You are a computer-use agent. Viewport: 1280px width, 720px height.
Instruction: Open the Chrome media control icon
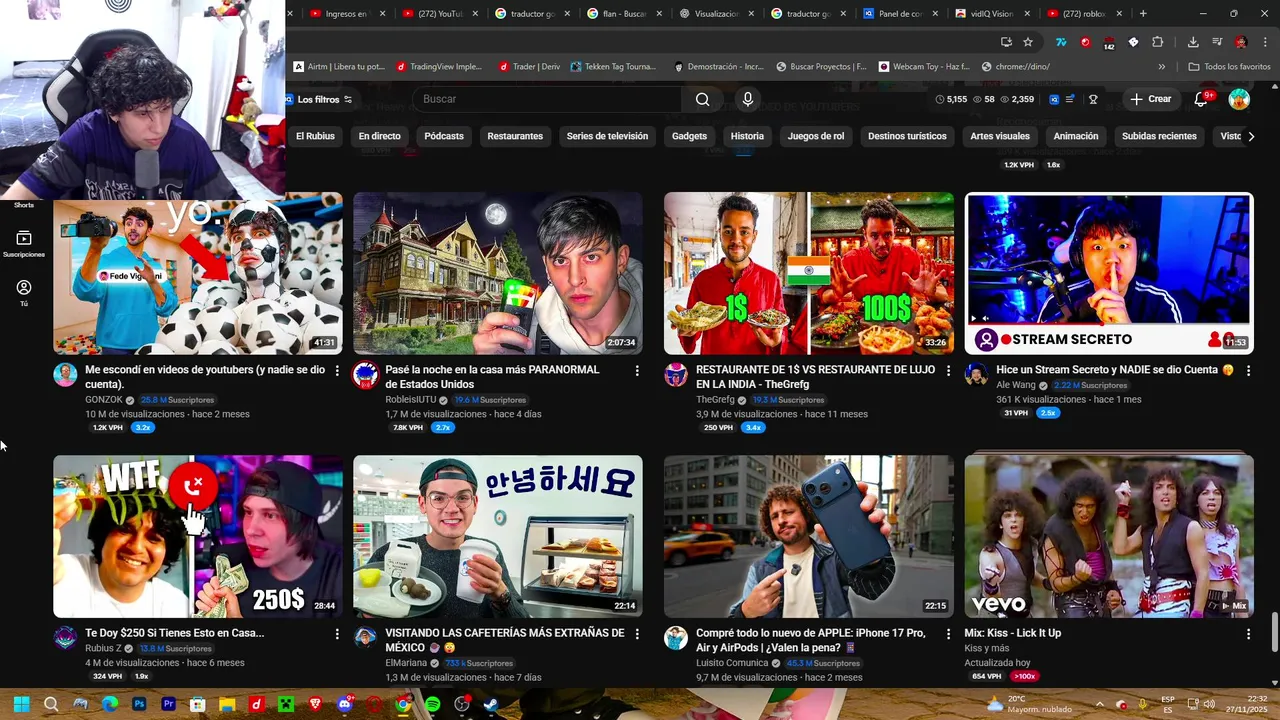point(1217,42)
